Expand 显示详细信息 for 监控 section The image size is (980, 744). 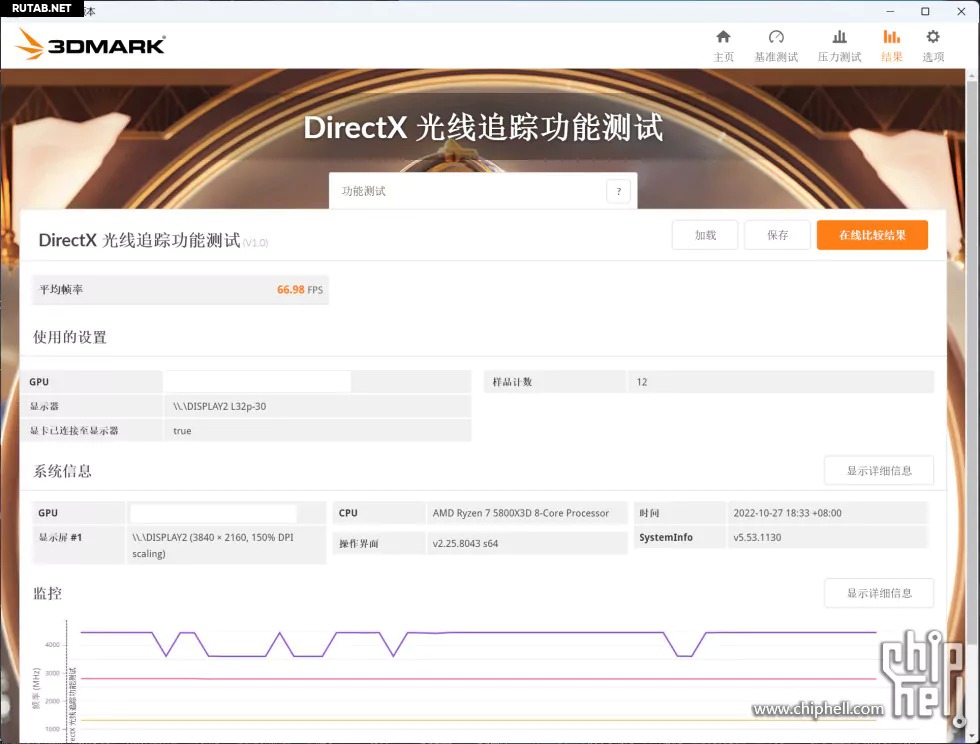879,593
